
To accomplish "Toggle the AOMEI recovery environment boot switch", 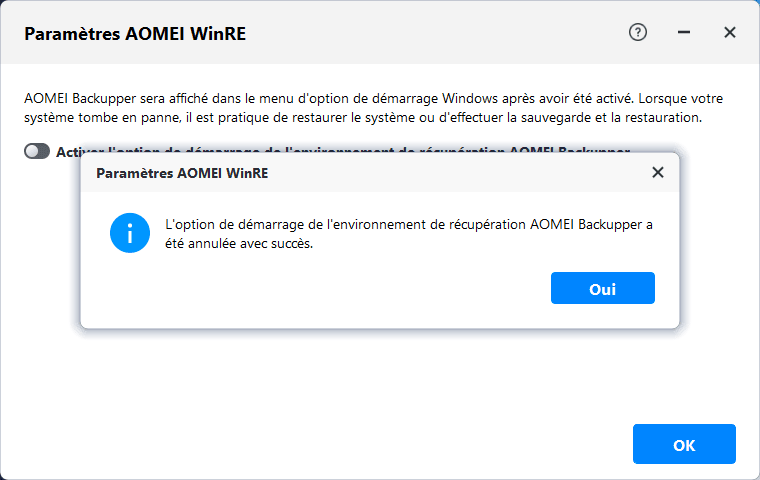I will (x=37, y=151).
